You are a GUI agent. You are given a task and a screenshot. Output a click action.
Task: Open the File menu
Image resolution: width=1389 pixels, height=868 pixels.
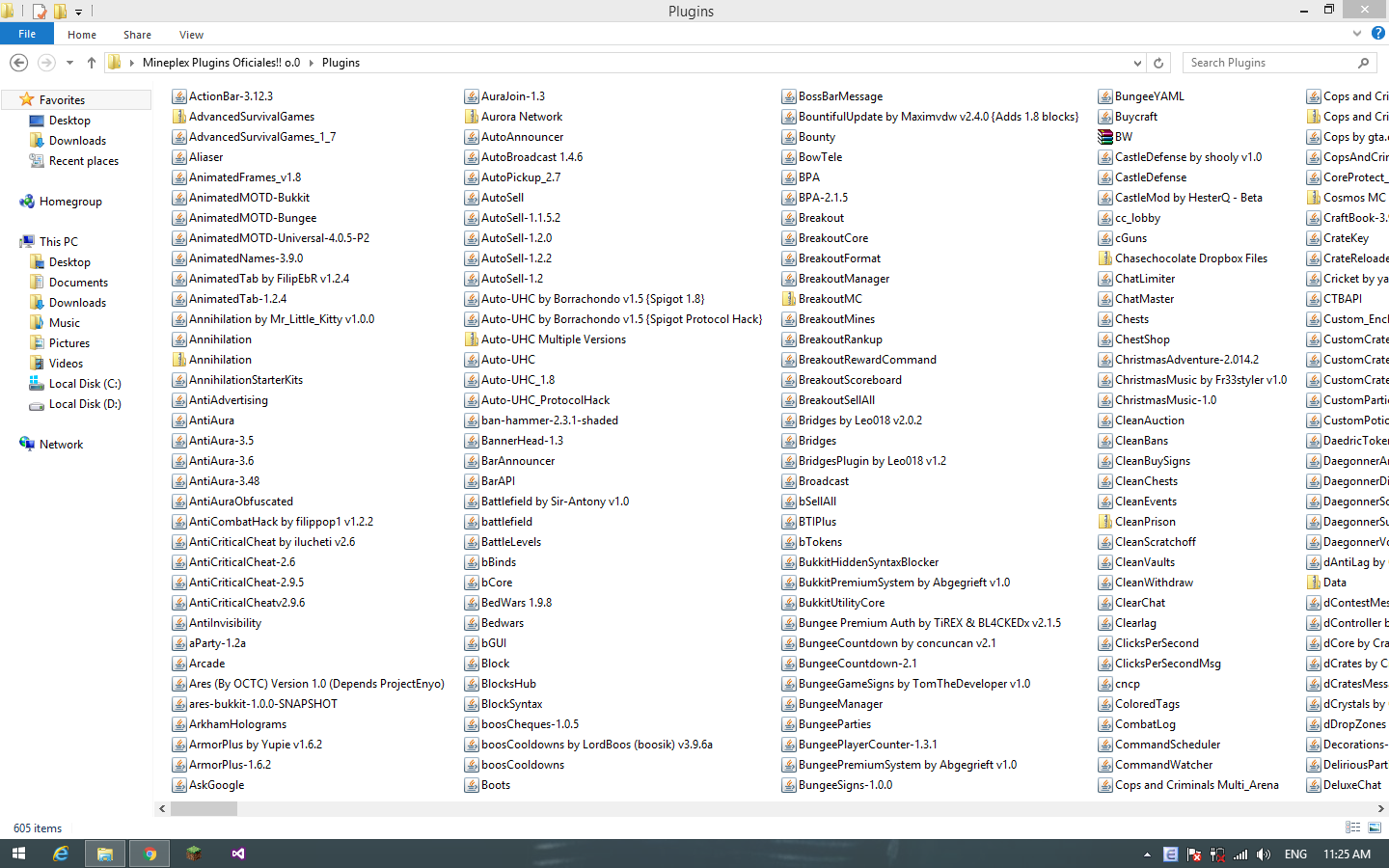click(x=27, y=34)
